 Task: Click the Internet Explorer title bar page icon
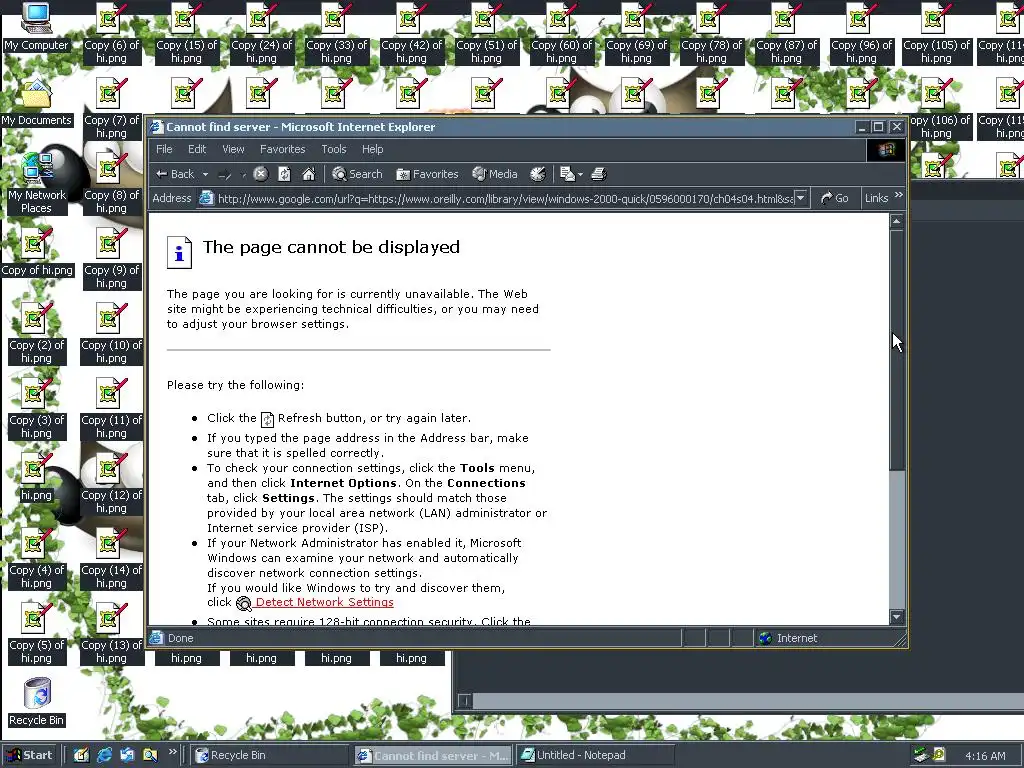click(156, 127)
